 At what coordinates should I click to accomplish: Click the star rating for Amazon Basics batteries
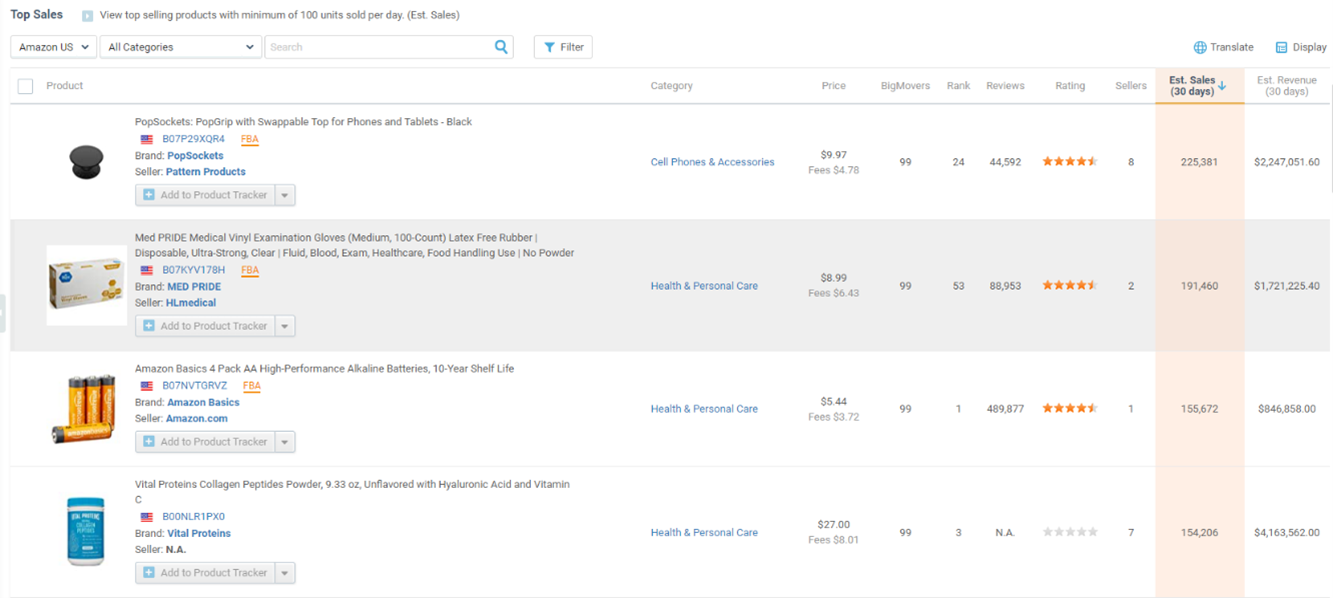point(1070,409)
